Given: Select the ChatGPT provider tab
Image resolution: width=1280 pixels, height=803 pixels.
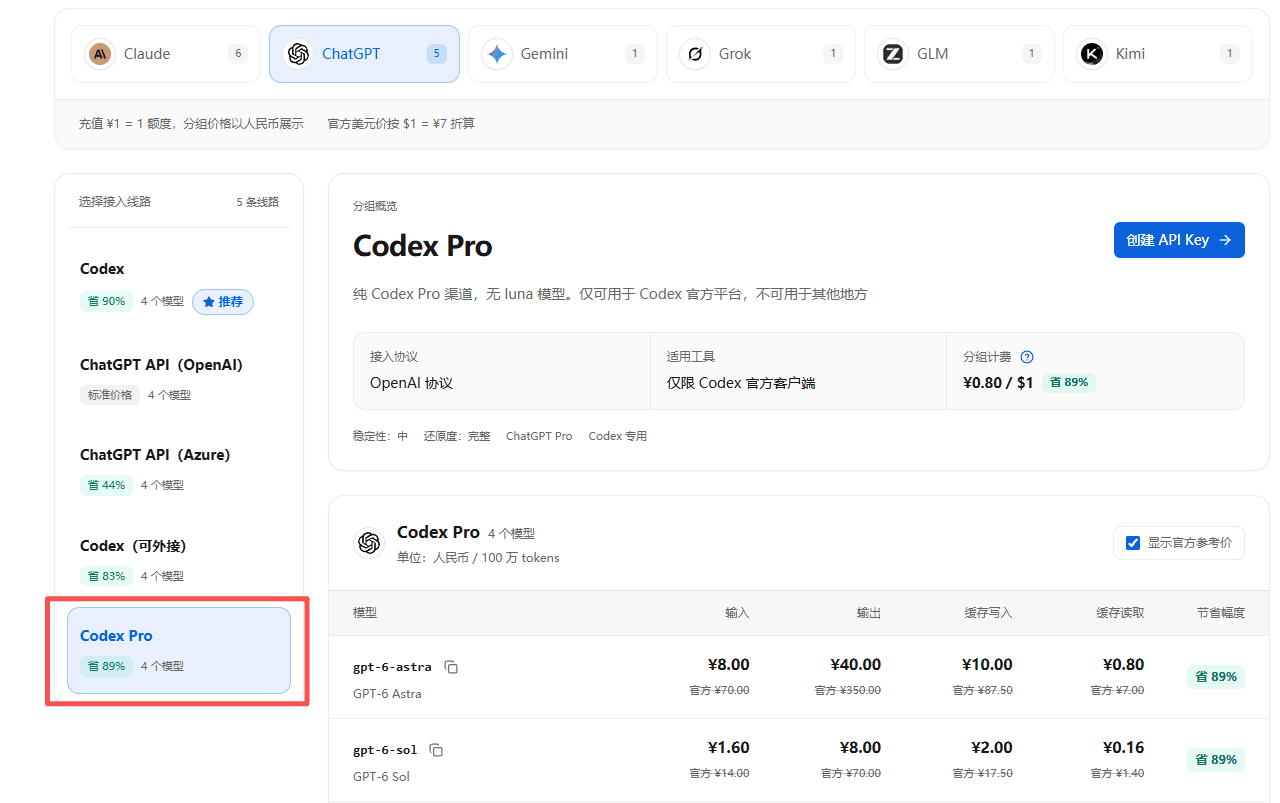Looking at the screenshot, I should click(364, 54).
